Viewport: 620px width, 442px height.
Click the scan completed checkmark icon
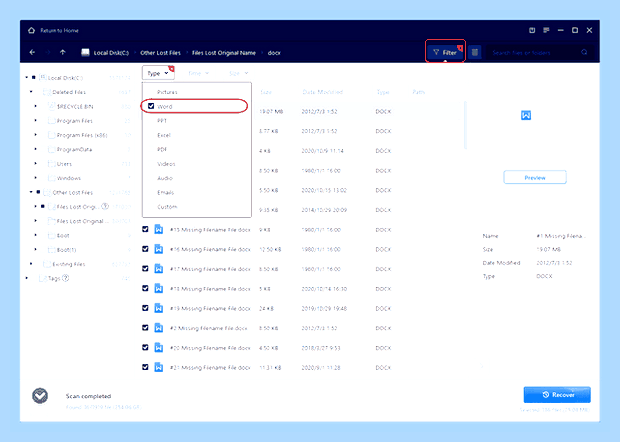click(40, 396)
